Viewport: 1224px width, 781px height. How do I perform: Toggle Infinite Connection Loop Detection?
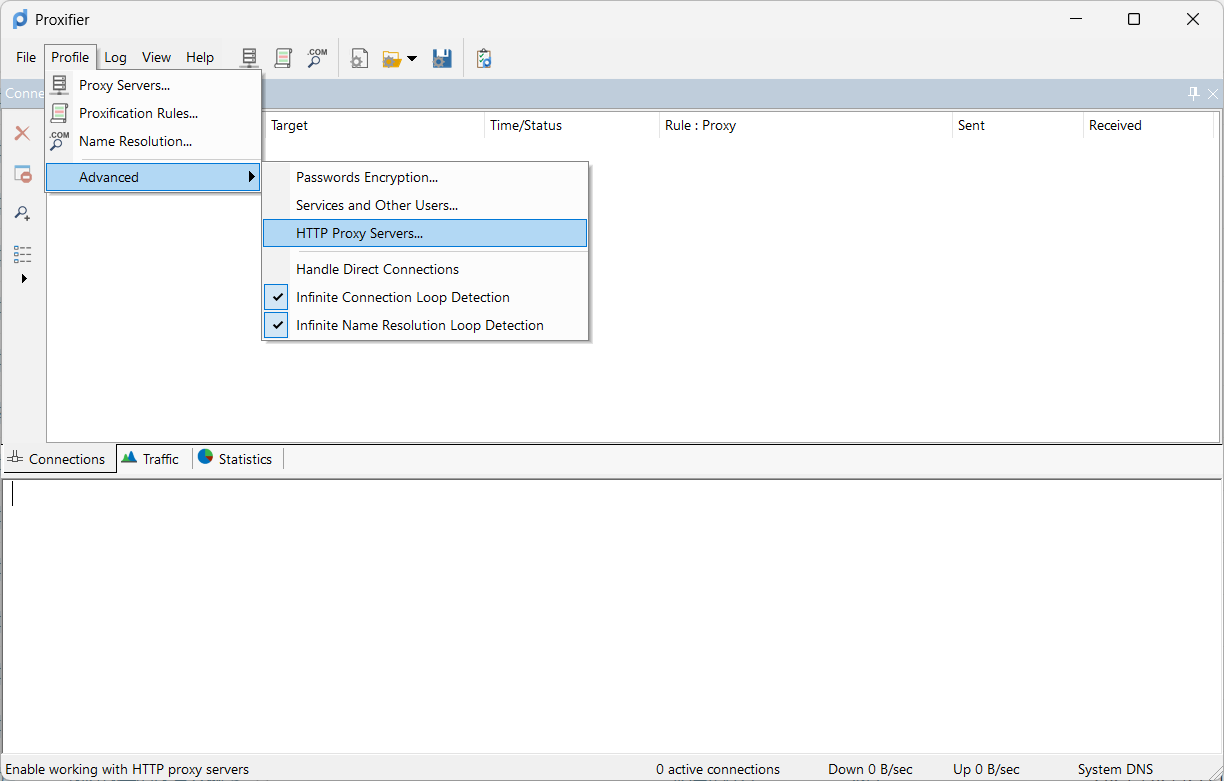tap(402, 297)
